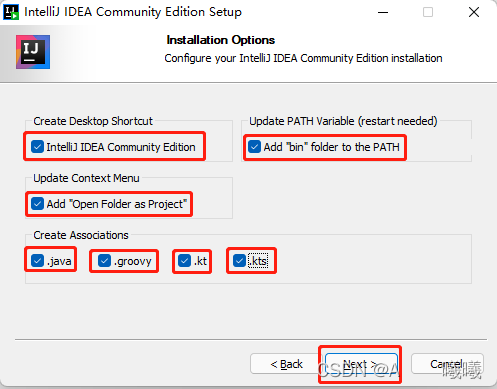Click the Update PATH Variable group label
Image resolution: width=497 pixels, height=389 pixels.
click(x=343, y=121)
